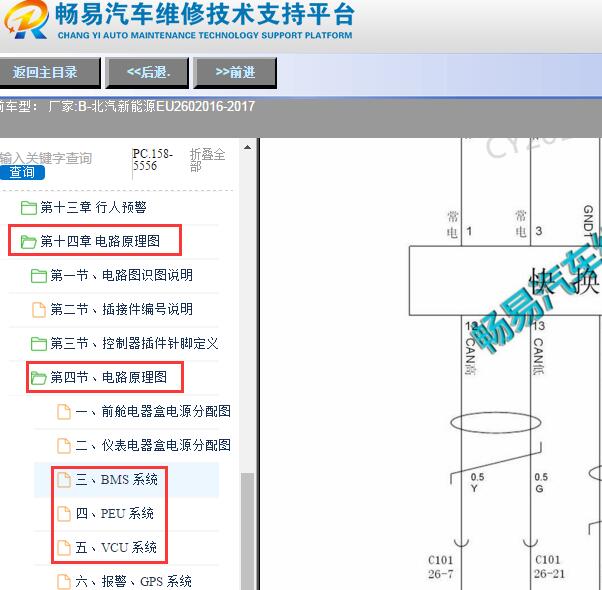Open the page 第二节、插接件编号说明
The image size is (602, 590).
121,309
